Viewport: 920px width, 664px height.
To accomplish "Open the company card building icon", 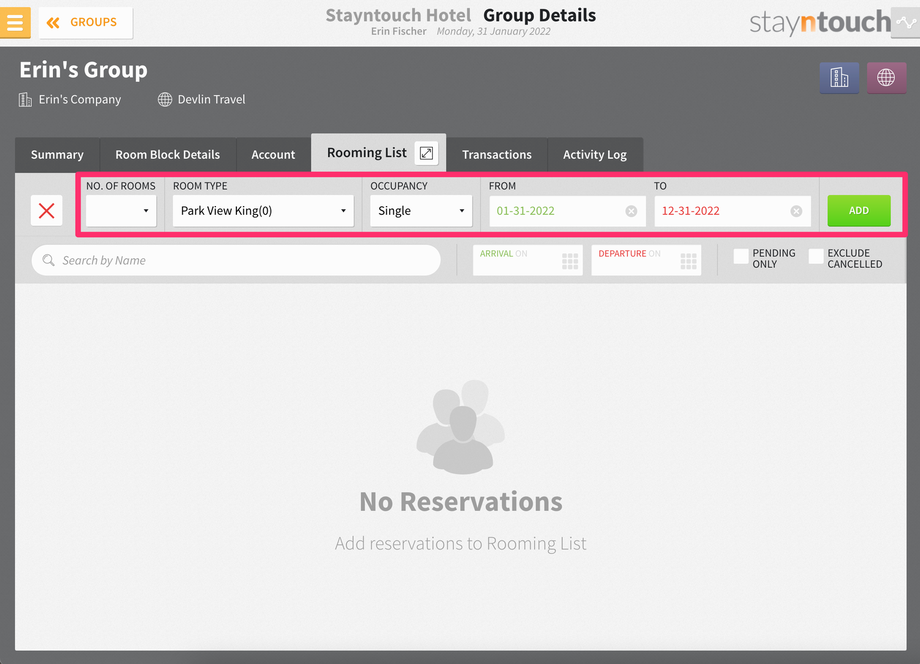I will point(839,77).
